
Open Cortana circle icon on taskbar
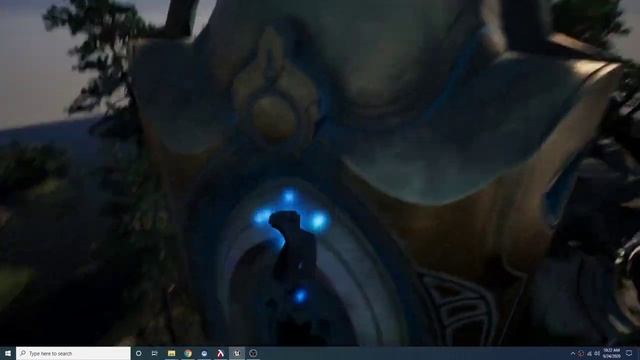[138, 353]
